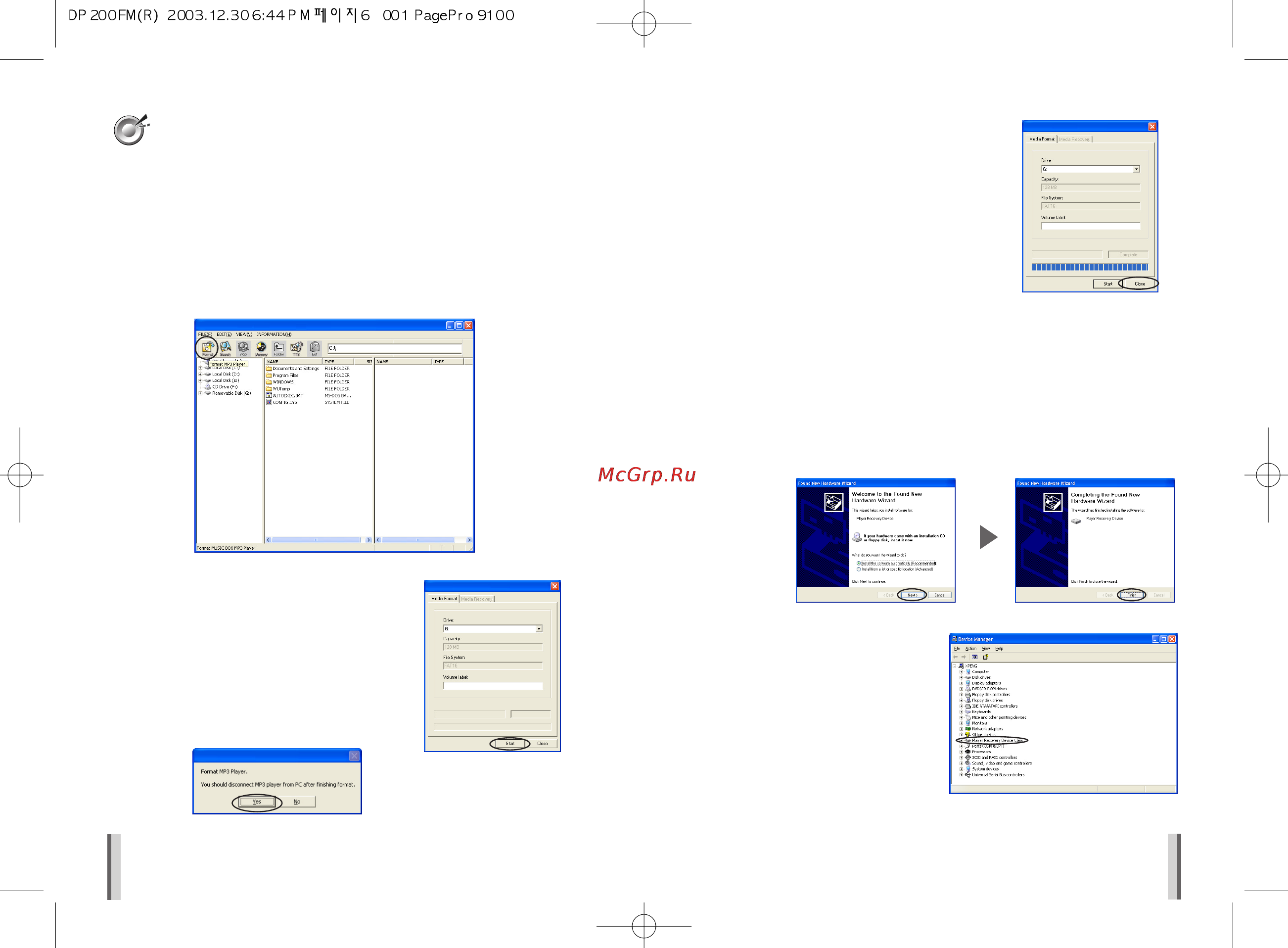Click the left file list horizontal scrollbar
The width and height of the screenshot is (1288, 948).
click(x=319, y=540)
